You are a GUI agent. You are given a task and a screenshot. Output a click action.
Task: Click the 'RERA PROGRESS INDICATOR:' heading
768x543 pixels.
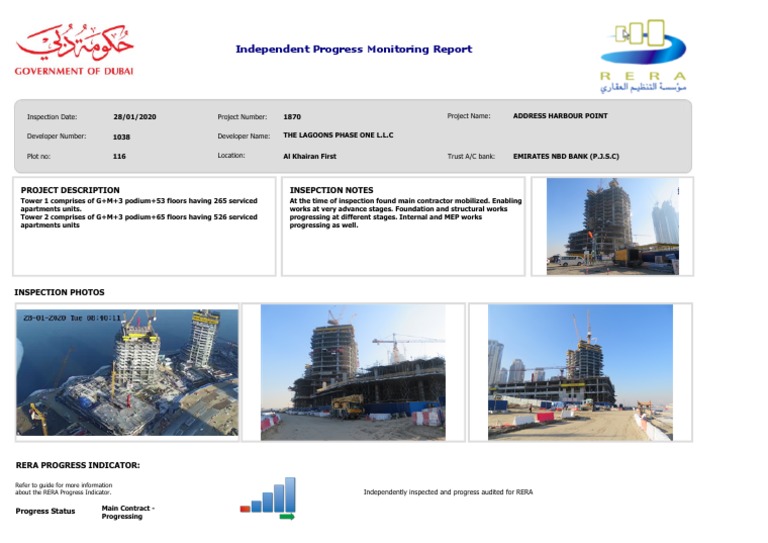[x=77, y=465]
